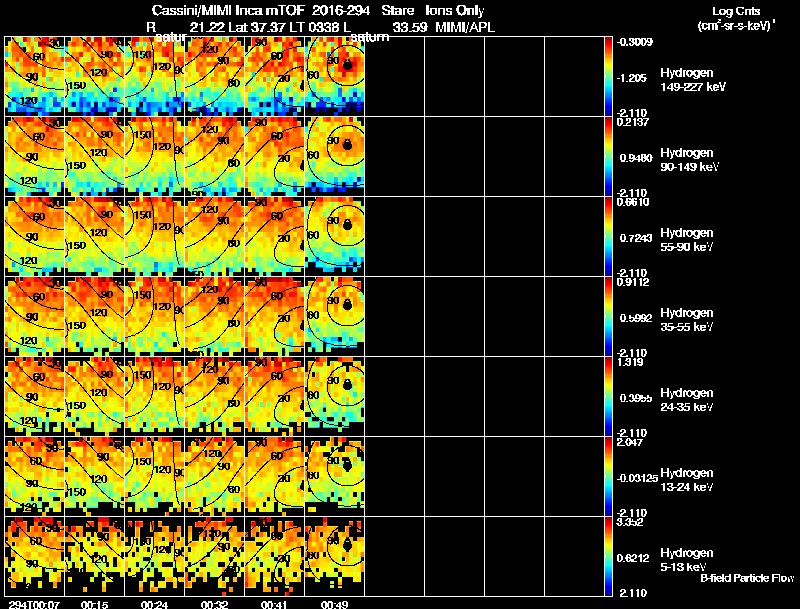The height and width of the screenshot is (609, 800).
Task: Click the "-0.03125" color scale value
Action: point(637,478)
